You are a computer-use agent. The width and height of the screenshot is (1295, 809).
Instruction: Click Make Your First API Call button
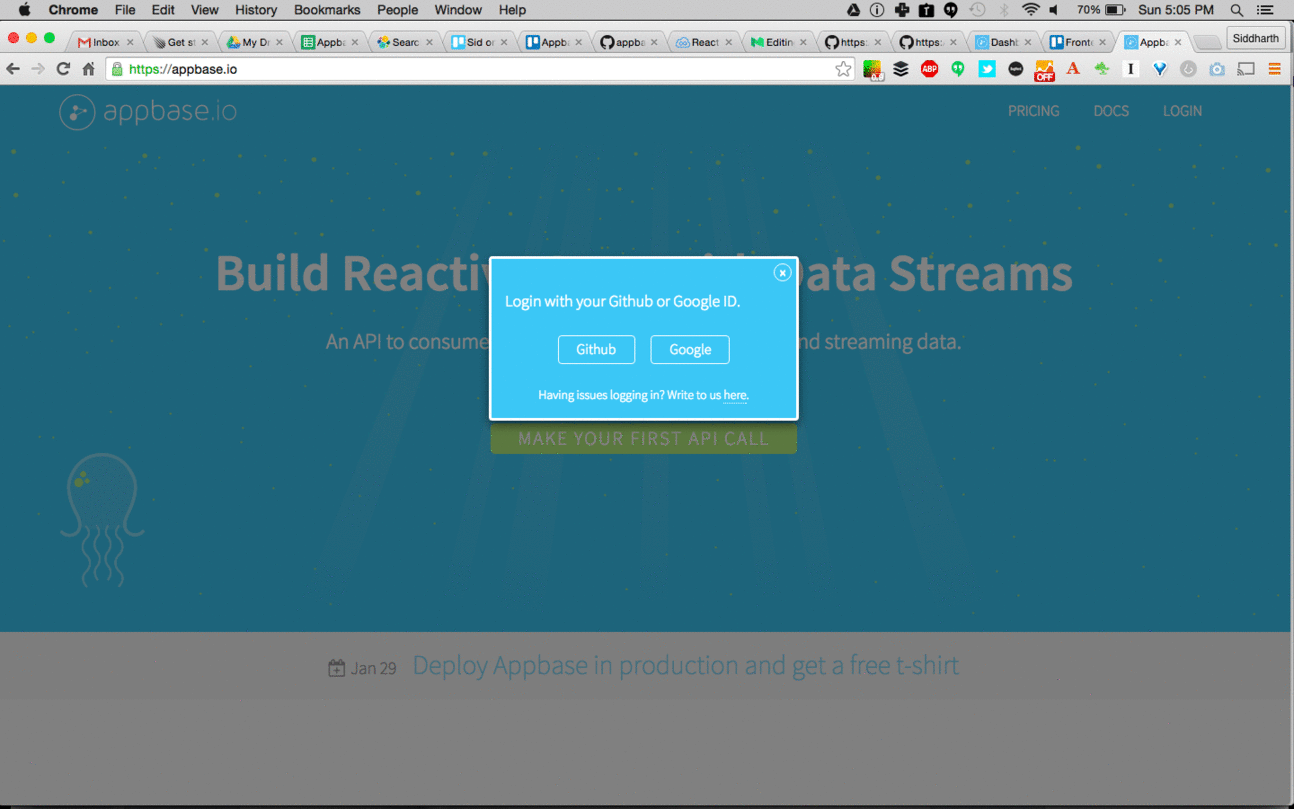coord(643,438)
